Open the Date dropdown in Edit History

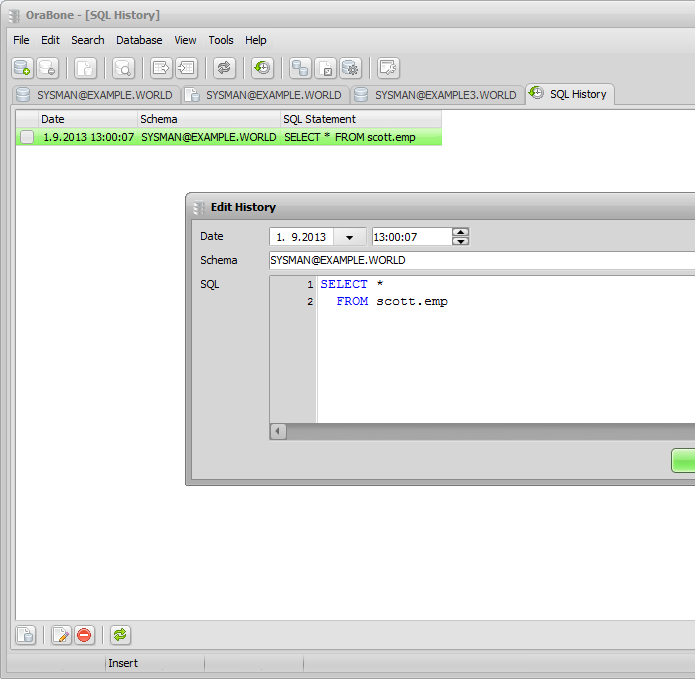tap(349, 237)
